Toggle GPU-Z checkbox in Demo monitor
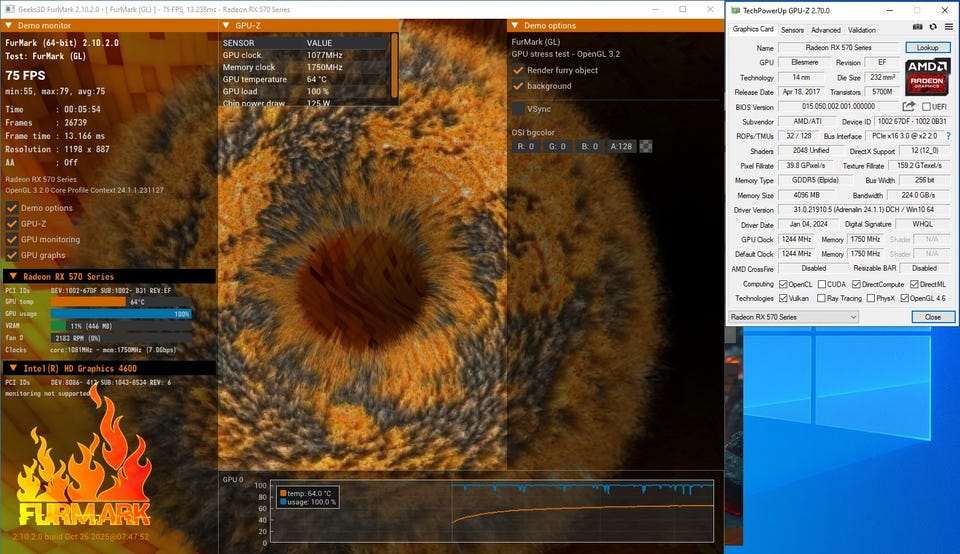The height and width of the screenshot is (554, 960). 12,223
